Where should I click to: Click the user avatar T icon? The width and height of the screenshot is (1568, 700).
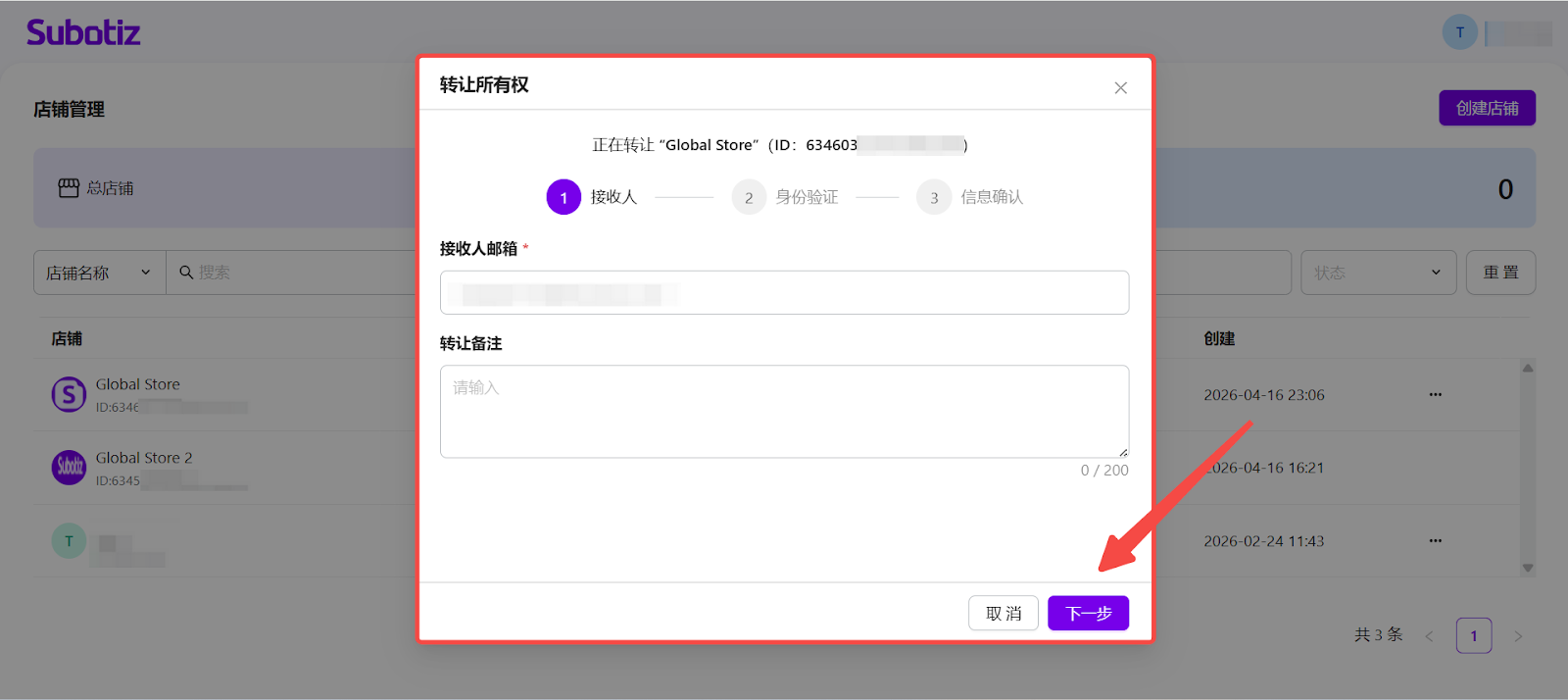(x=1459, y=32)
